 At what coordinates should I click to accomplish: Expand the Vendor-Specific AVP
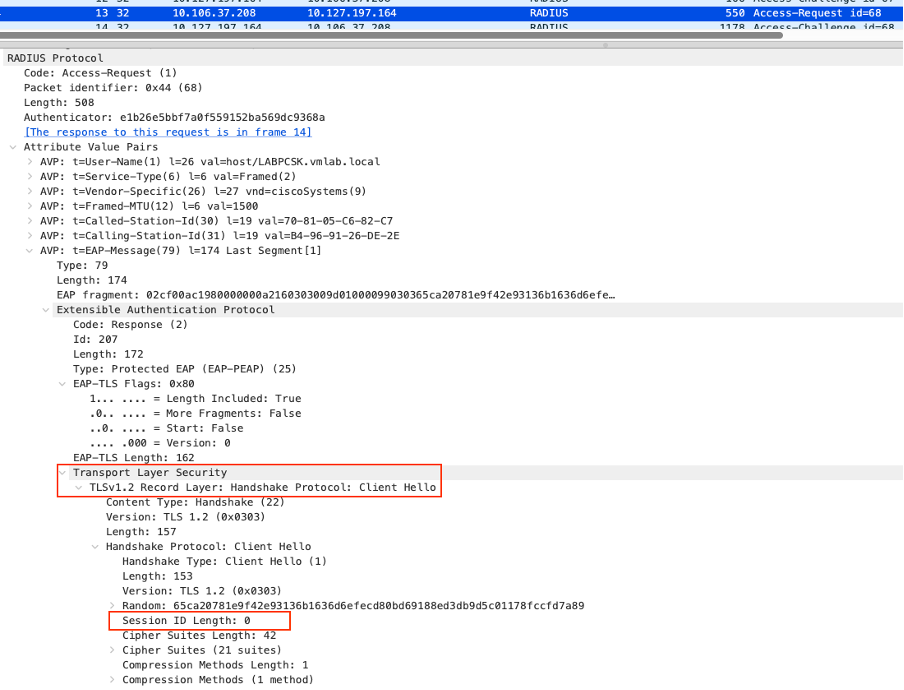tap(29, 191)
